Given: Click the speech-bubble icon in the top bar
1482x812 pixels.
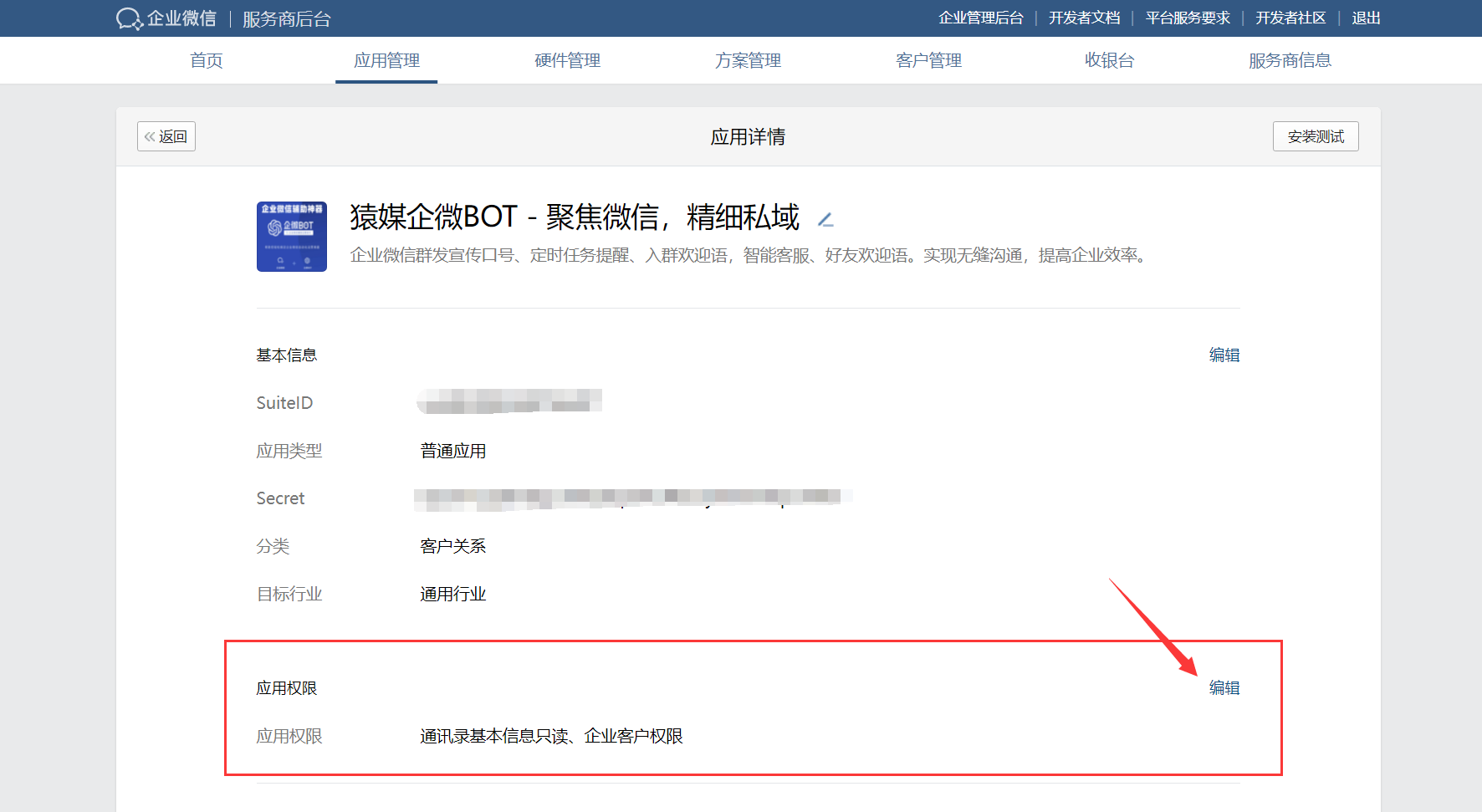Looking at the screenshot, I should [128, 18].
